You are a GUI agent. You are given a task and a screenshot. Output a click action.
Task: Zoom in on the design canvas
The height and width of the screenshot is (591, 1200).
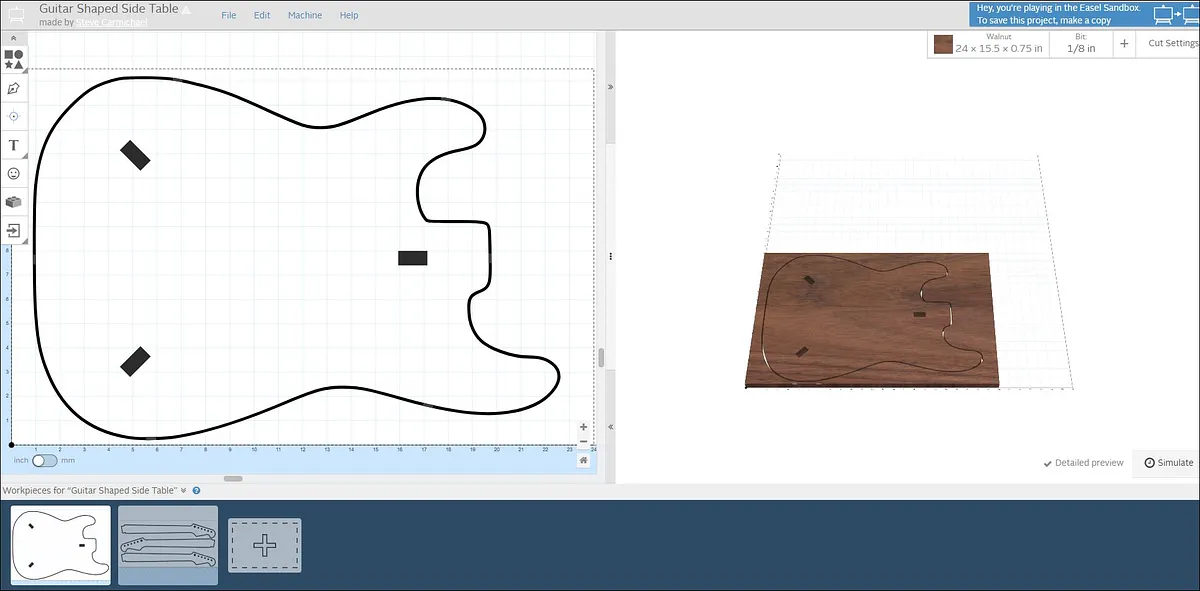pyautogui.click(x=583, y=427)
